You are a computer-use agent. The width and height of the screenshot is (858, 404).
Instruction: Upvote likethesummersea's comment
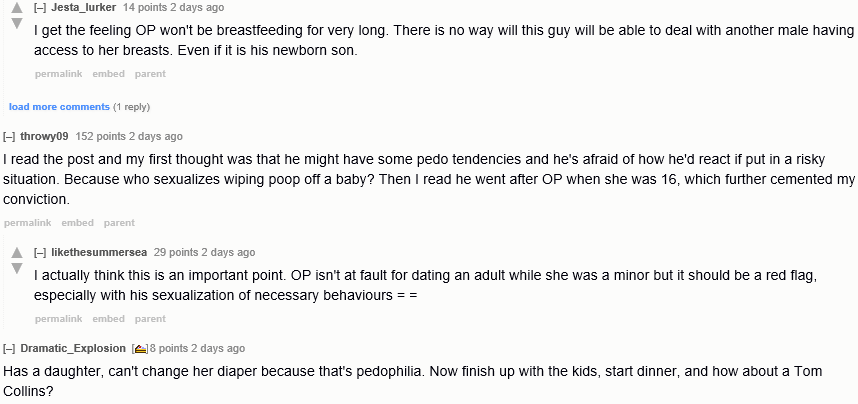pos(16,253)
